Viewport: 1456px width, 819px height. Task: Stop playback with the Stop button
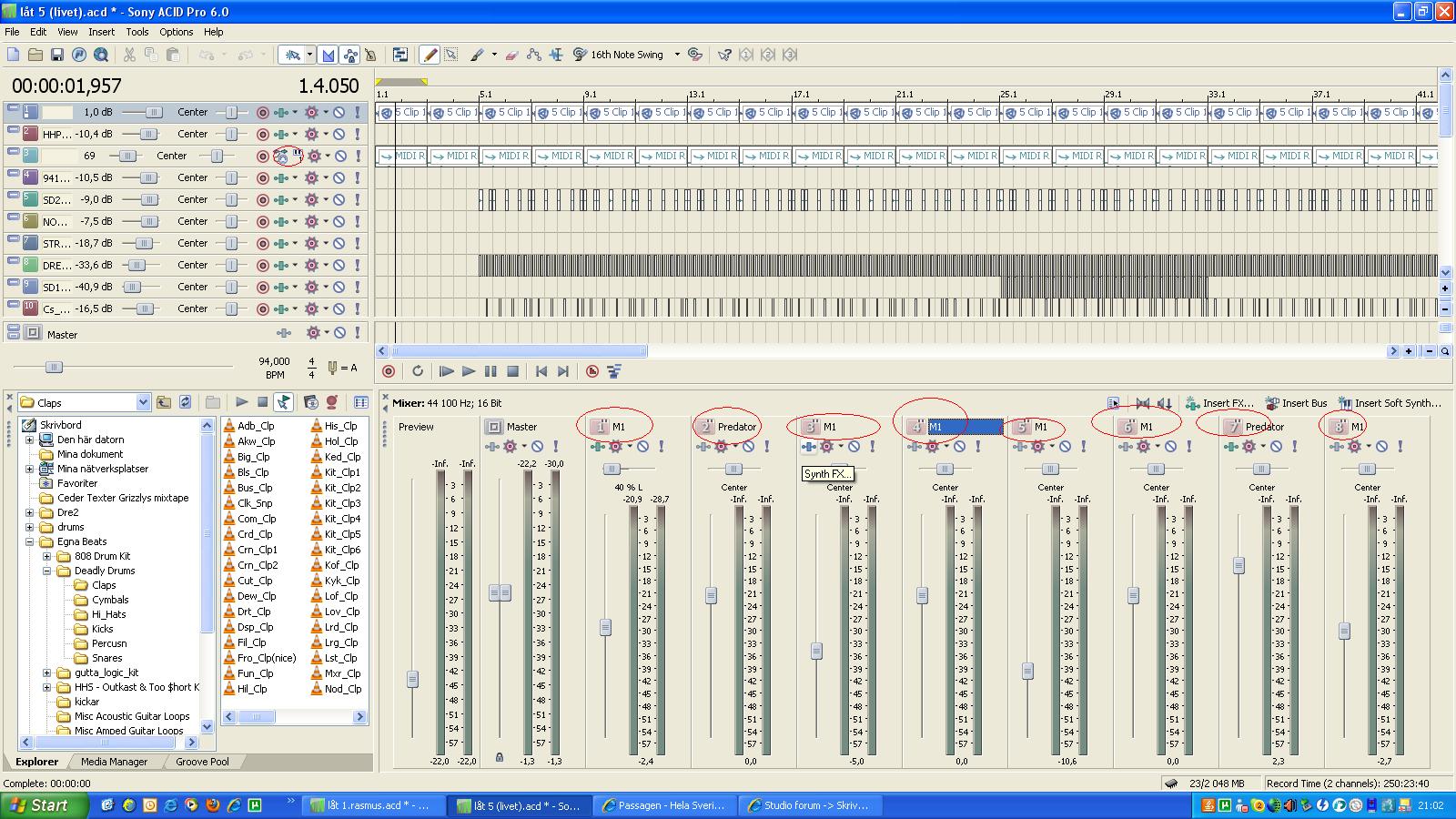tap(512, 371)
